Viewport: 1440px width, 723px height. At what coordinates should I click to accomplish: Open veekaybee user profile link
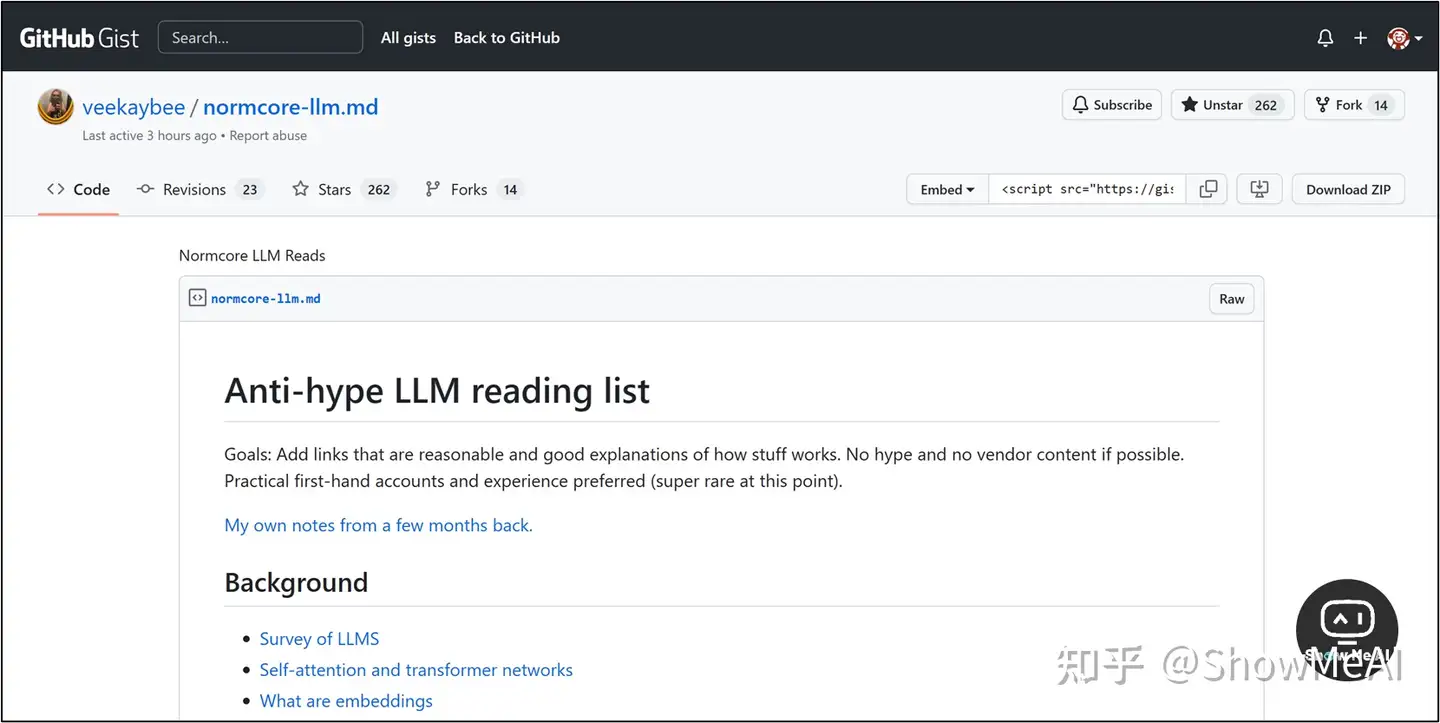(x=134, y=107)
